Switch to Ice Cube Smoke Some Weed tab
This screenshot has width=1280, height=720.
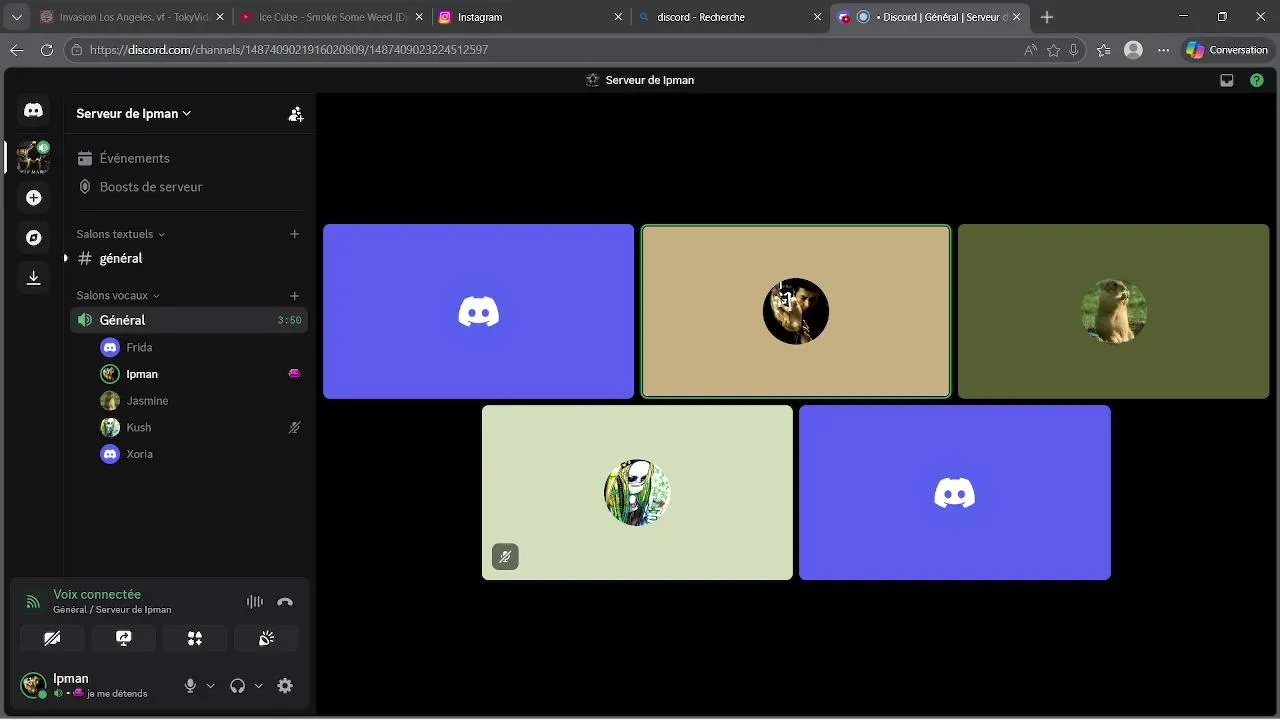click(x=331, y=17)
